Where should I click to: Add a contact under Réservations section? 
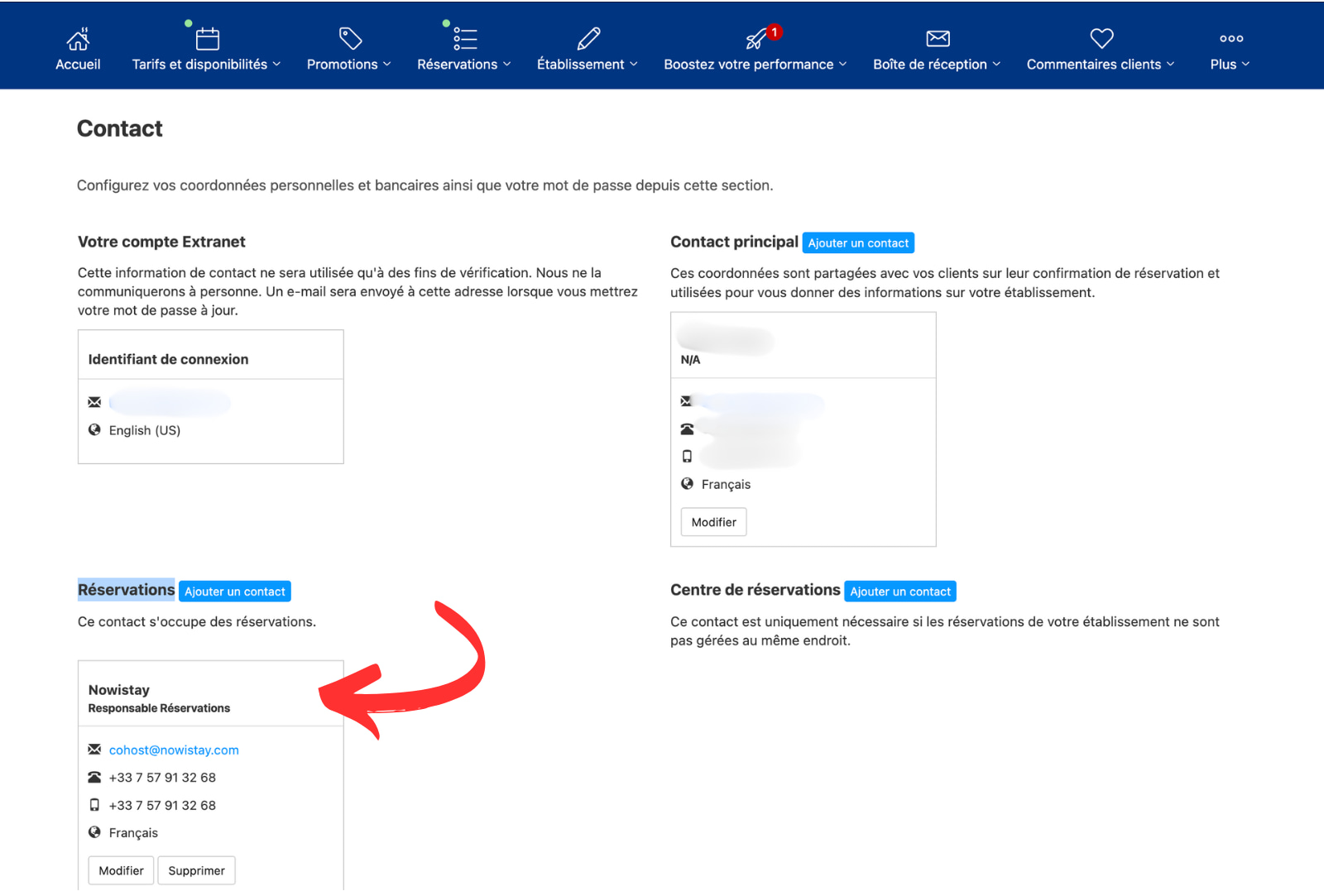click(235, 592)
